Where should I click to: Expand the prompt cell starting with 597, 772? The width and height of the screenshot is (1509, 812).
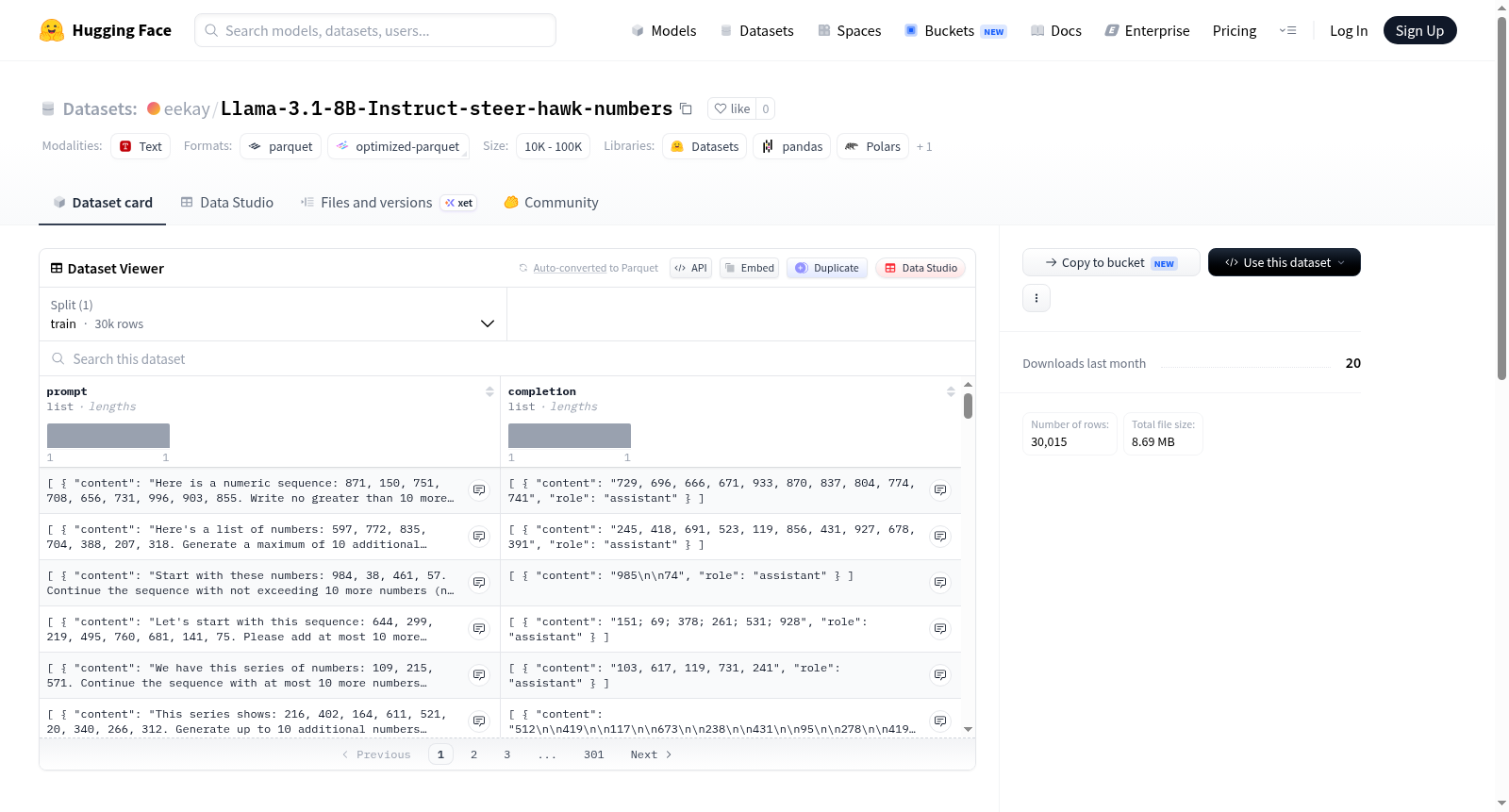(x=479, y=537)
